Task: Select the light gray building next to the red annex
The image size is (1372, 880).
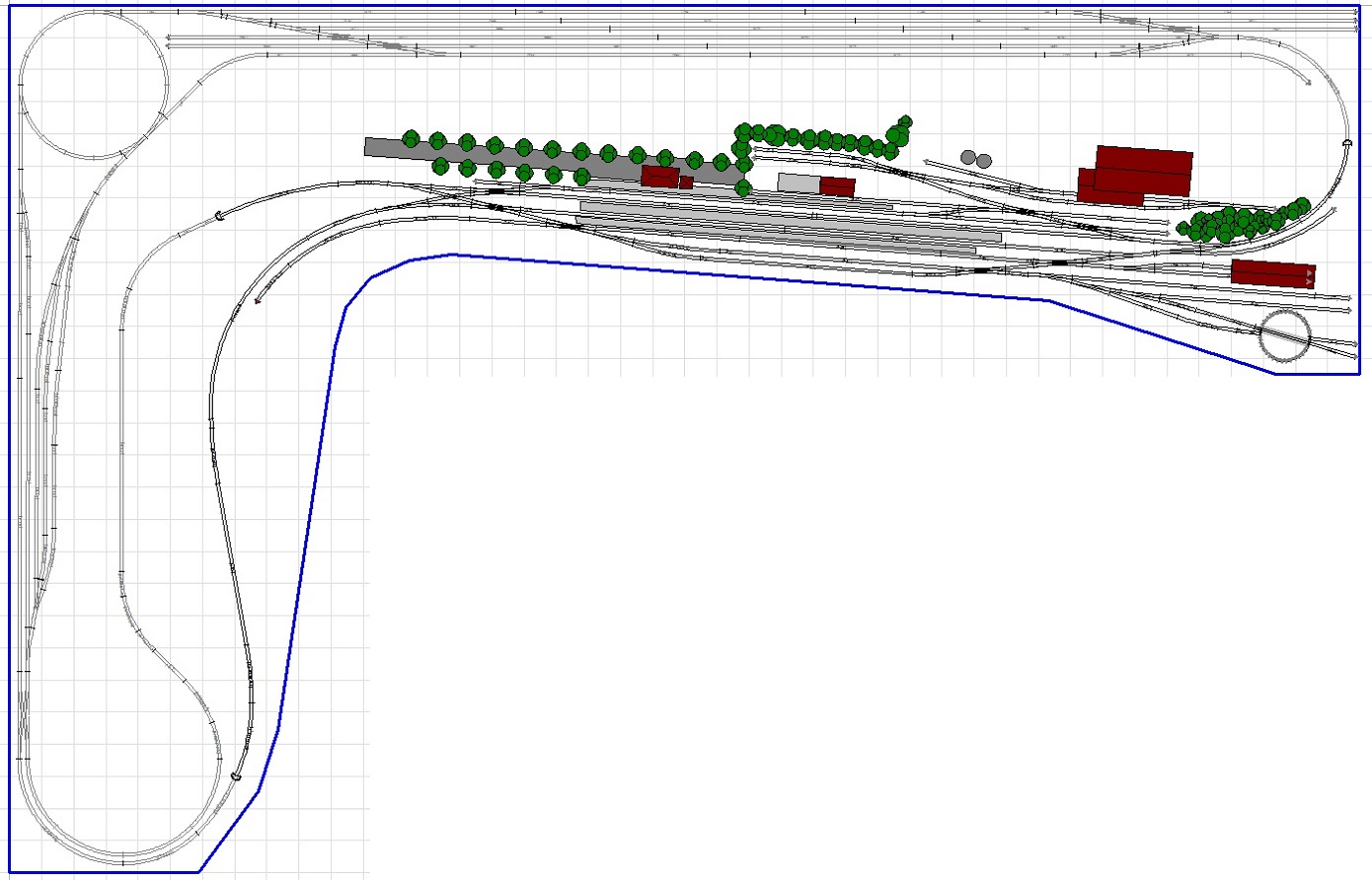Action: pos(798,183)
